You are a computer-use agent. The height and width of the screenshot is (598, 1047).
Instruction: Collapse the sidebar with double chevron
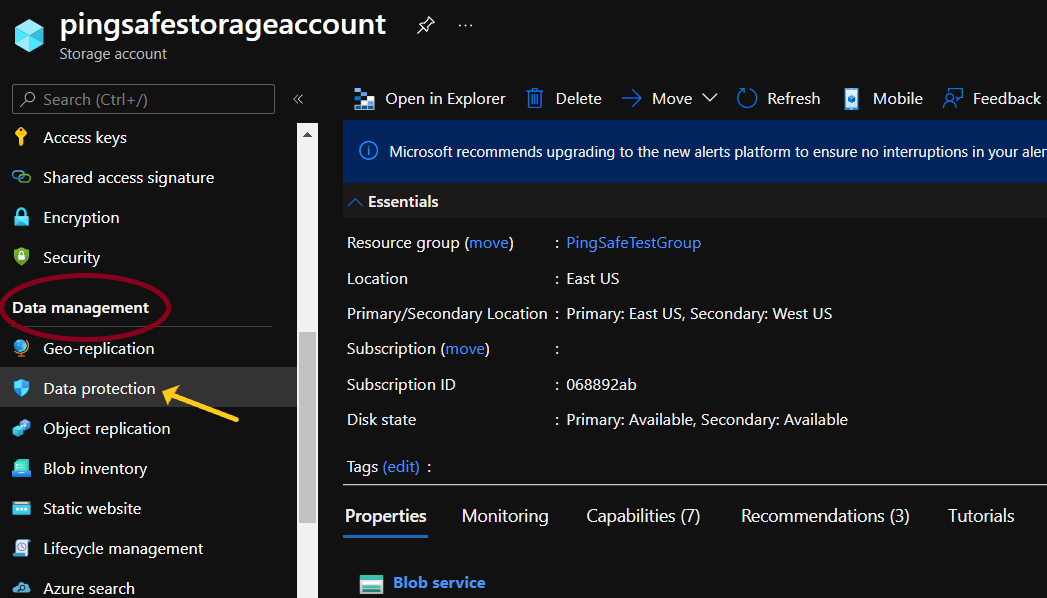[x=298, y=99]
